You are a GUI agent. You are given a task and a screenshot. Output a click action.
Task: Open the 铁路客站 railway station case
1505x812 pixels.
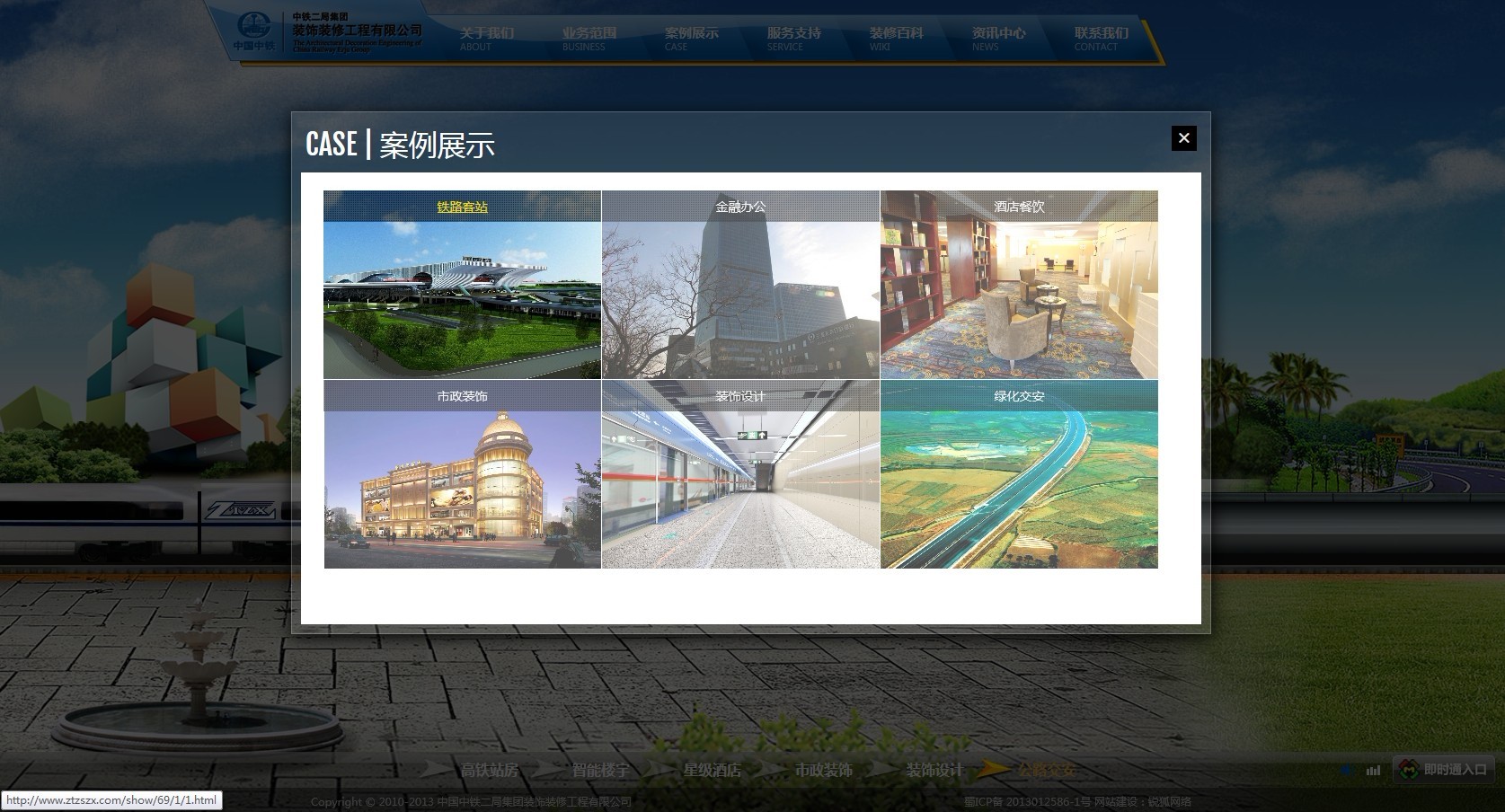click(x=462, y=286)
